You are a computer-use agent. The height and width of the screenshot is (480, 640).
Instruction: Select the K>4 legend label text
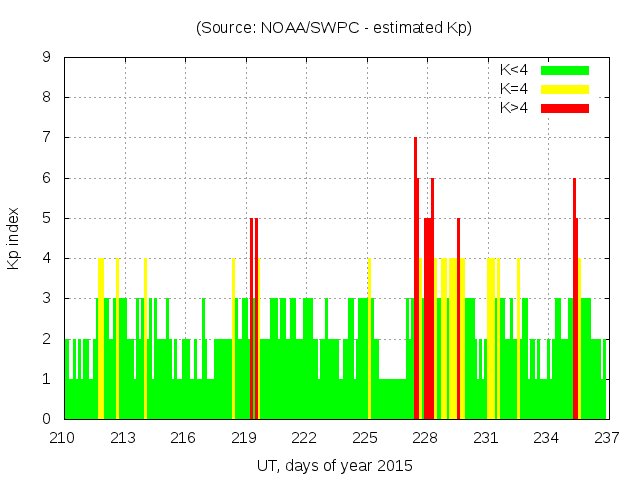point(514,107)
